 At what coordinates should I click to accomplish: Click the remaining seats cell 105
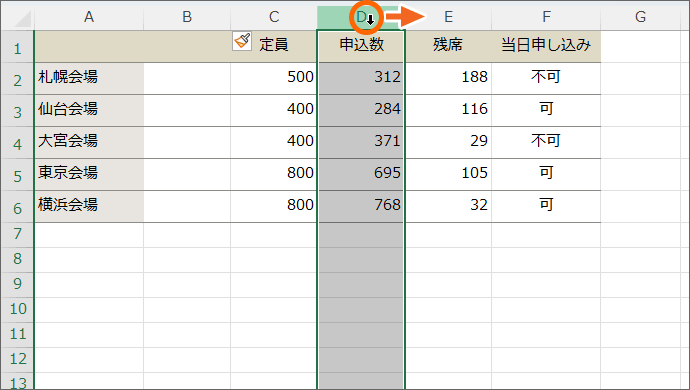coord(448,175)
